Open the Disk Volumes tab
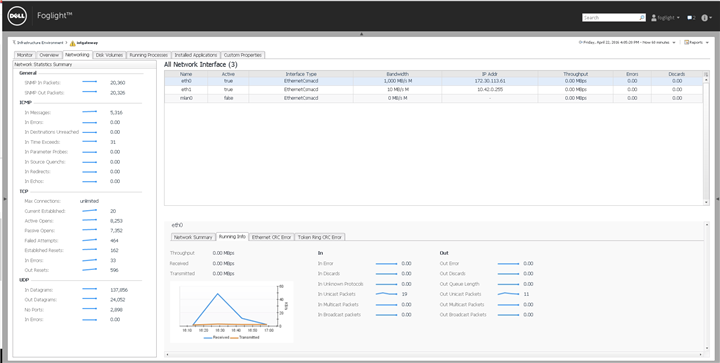This screenshot has width=720, height=363. tap(109, 55)
